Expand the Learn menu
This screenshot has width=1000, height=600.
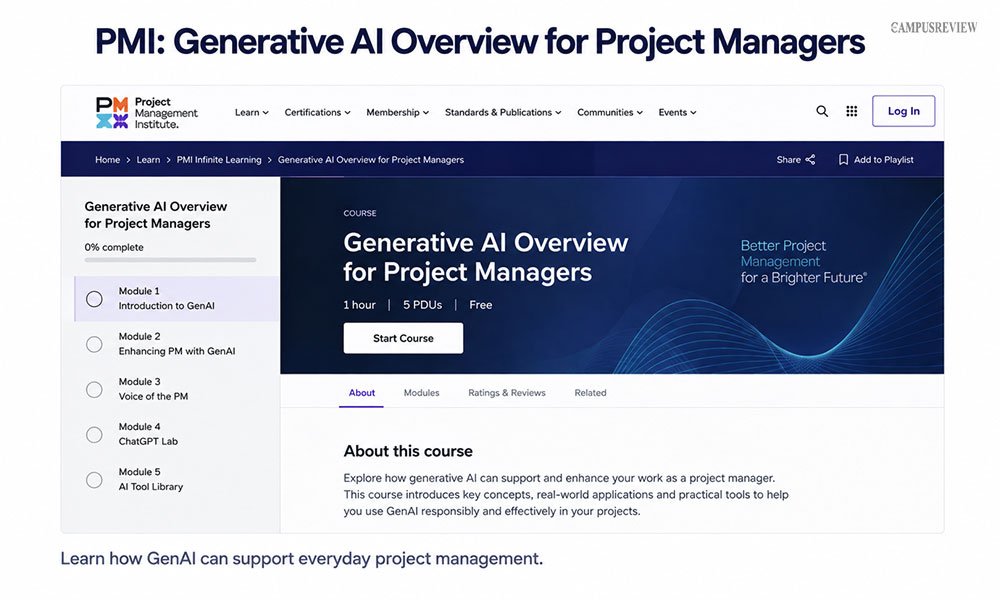251,112
